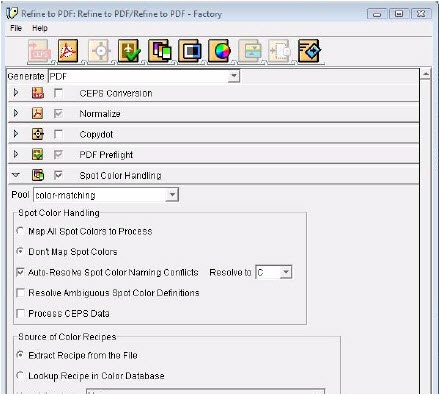This screenshot has width=439, height=396.
Task: Toggle the PDF Preflight checkbox
Action: [x=58, y=154]
